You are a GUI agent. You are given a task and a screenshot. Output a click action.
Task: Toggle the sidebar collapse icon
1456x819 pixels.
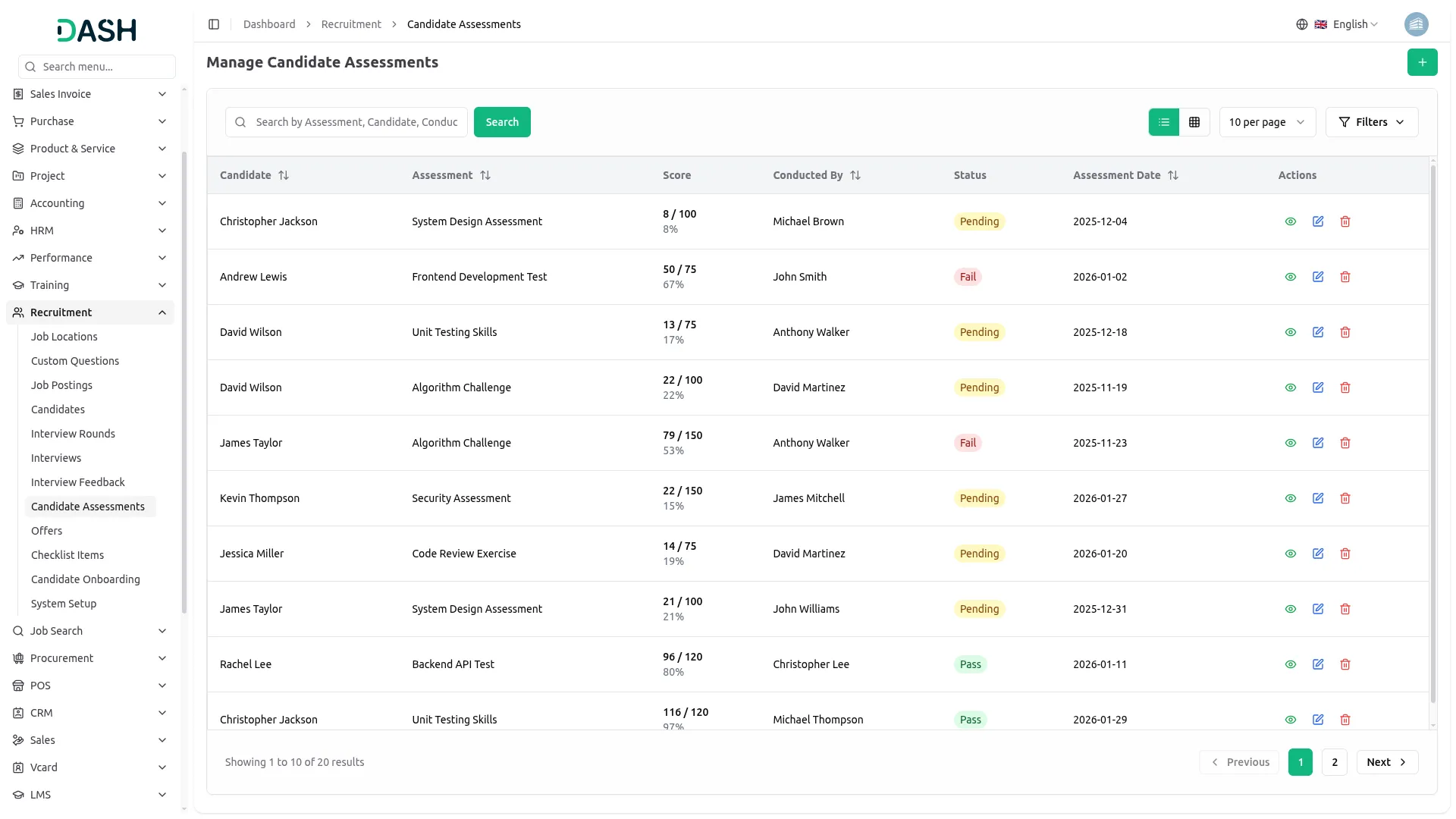click(x=214, y=24)
